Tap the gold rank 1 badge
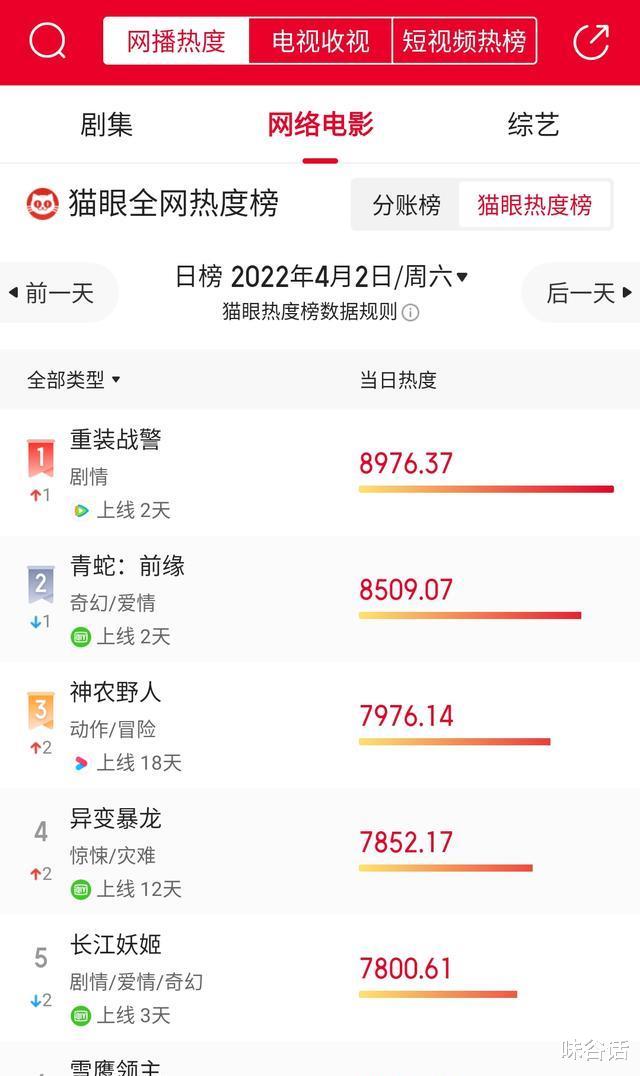This screenshot has width=640, height=1076. [40, 458]
